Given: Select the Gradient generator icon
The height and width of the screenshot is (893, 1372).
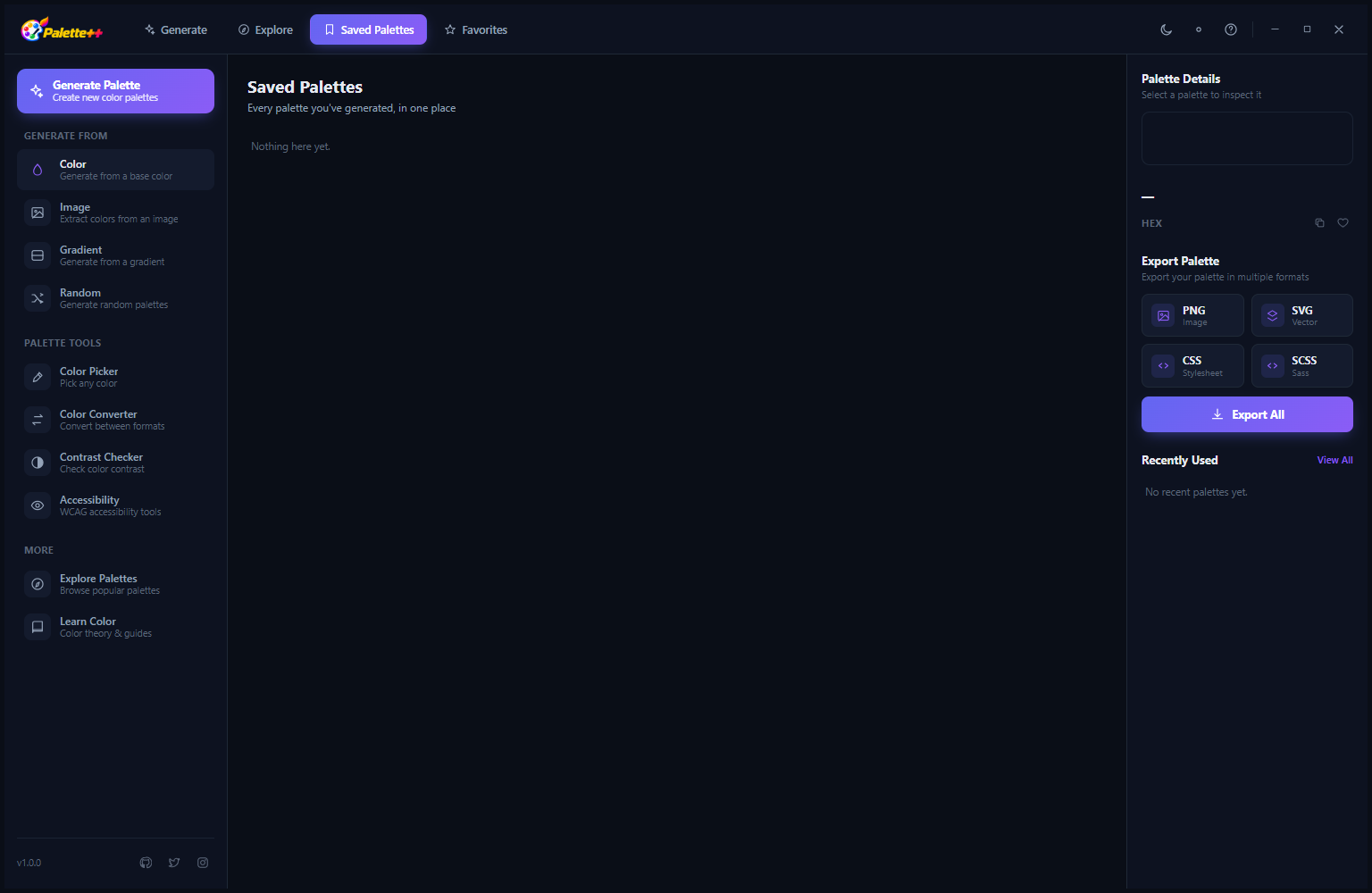Looking at the screenshot, I should coord(38,255).
